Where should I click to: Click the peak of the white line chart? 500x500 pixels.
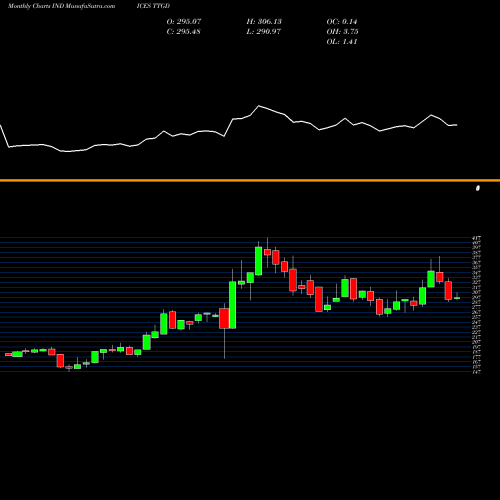(259, 106)
